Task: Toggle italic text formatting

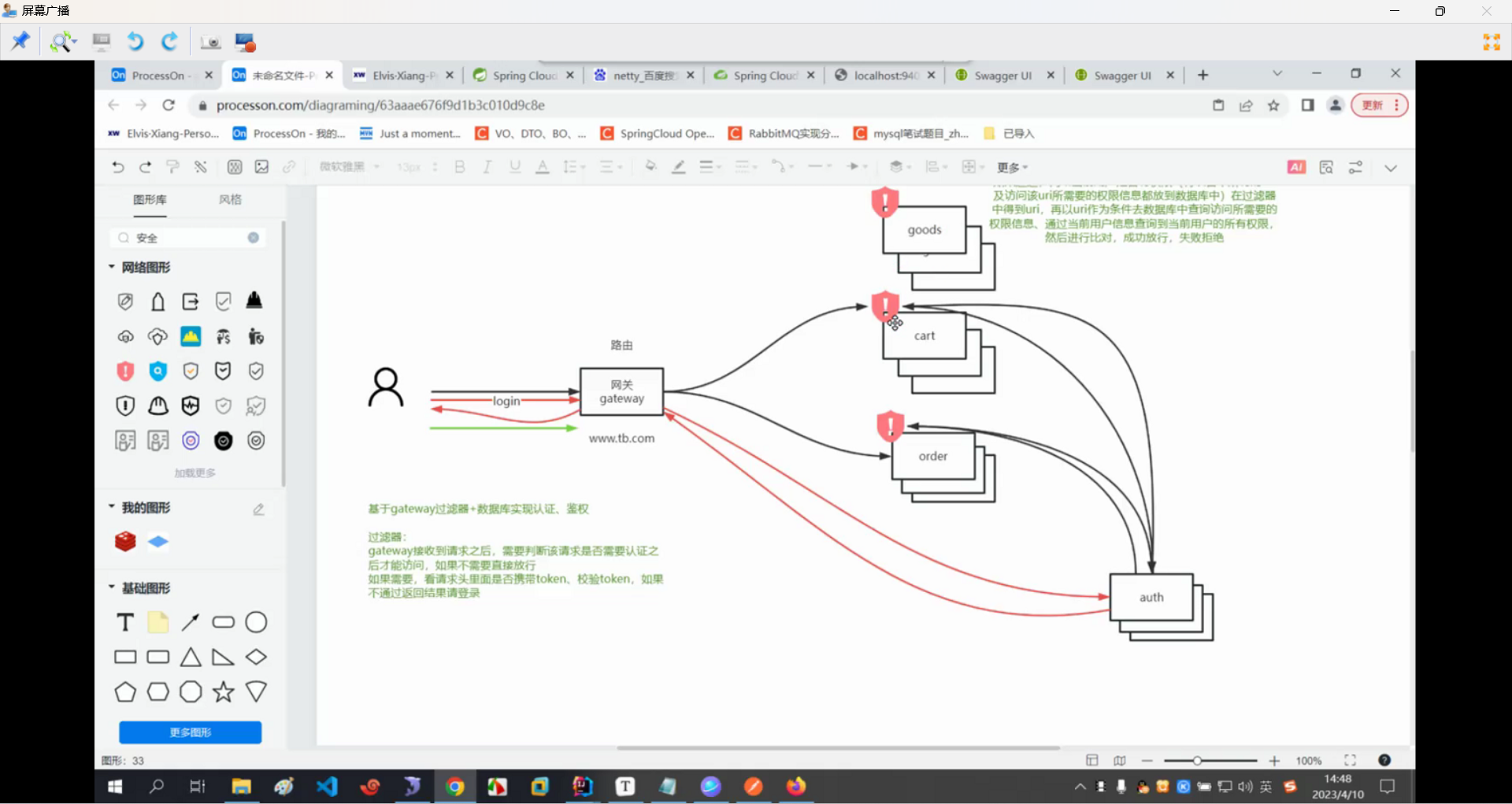Action: click(x=487, y=167)
